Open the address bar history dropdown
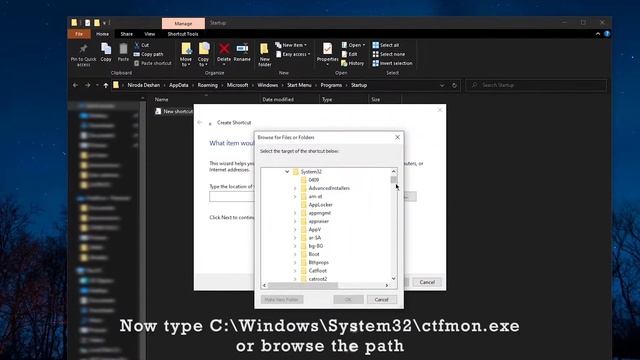The image size is (640, 360). [442, 85]
